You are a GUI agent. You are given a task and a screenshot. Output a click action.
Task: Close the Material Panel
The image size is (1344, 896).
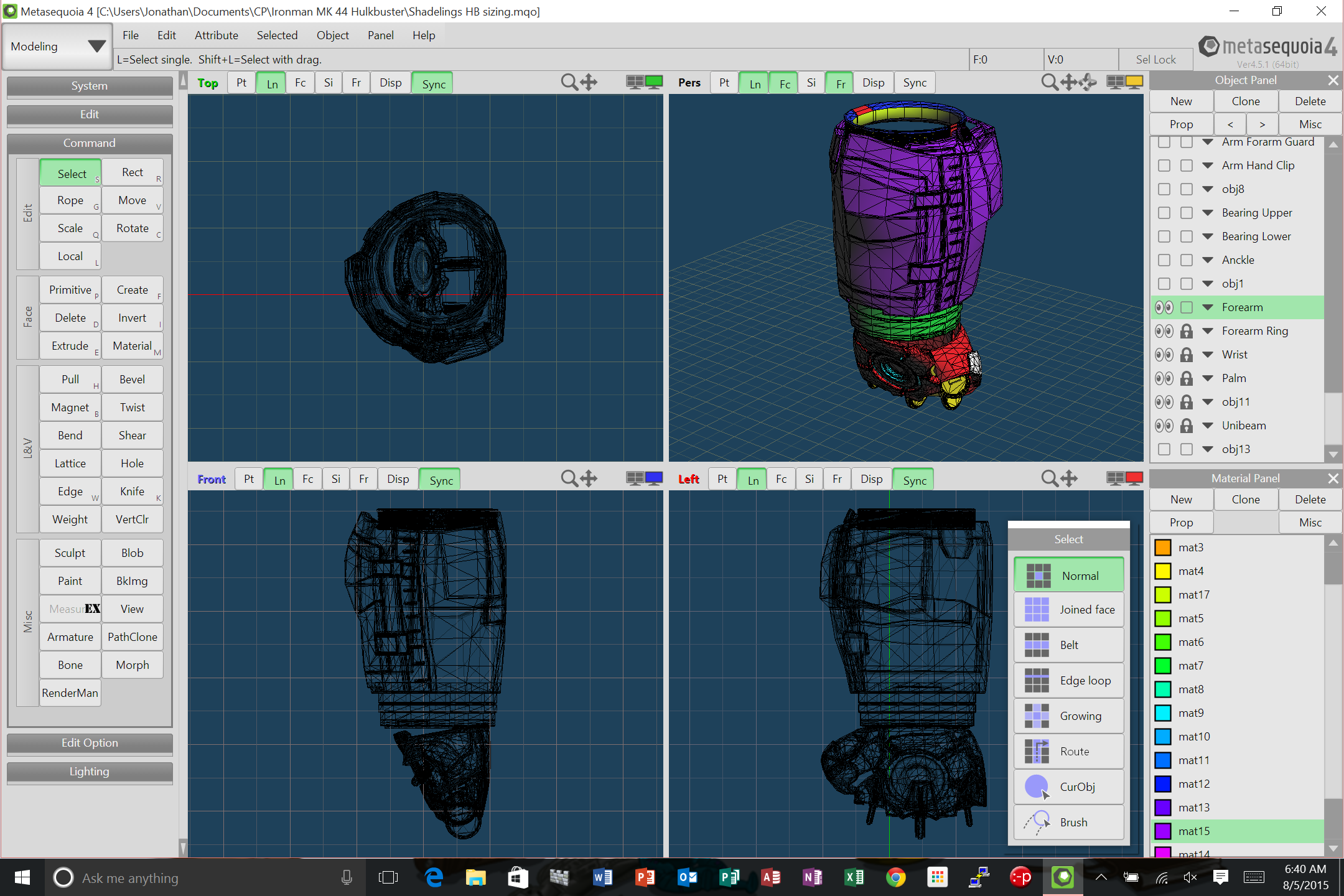[x=1333, y=478]
